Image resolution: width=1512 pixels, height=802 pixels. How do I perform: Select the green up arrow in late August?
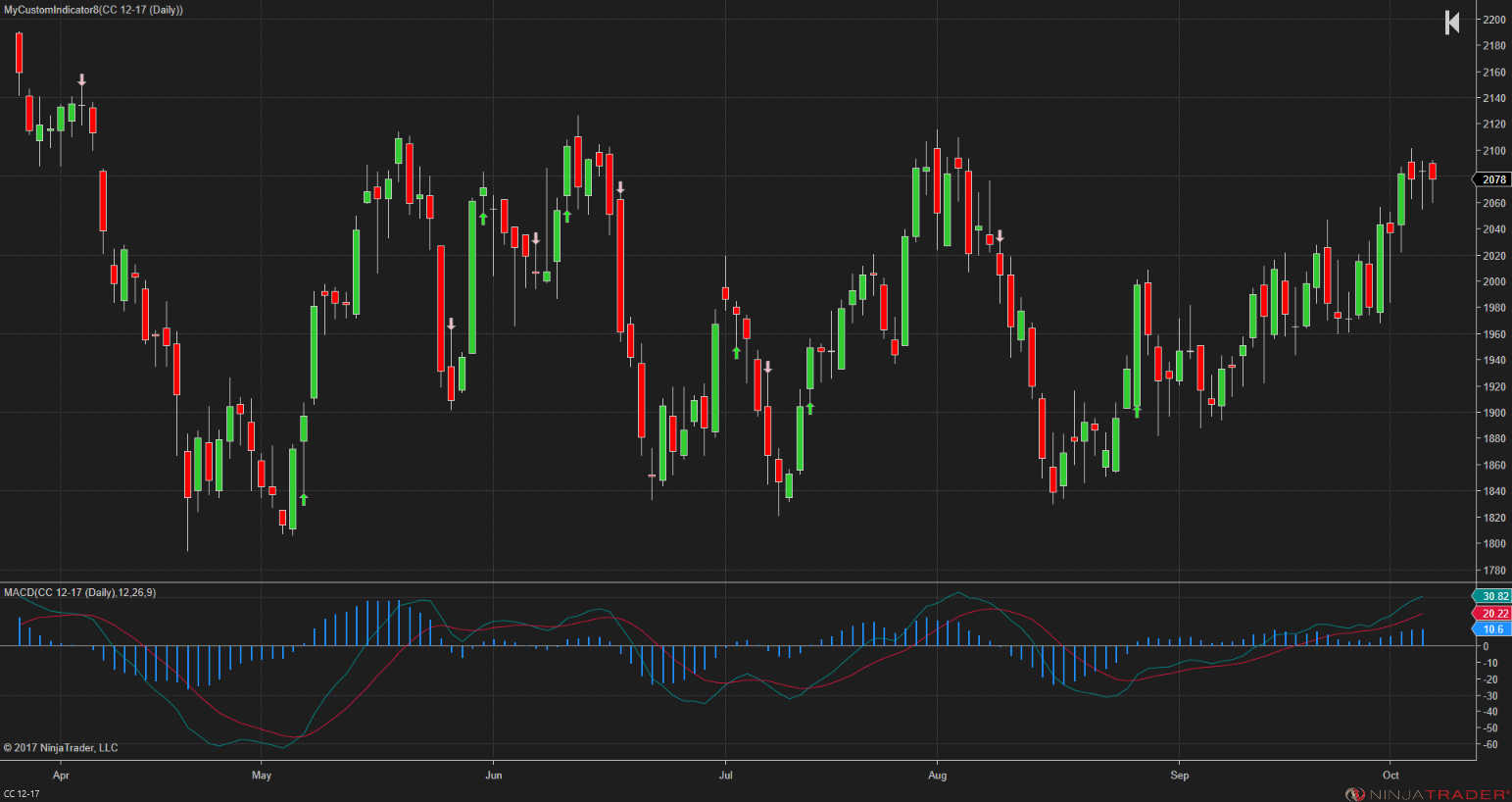1137,411
